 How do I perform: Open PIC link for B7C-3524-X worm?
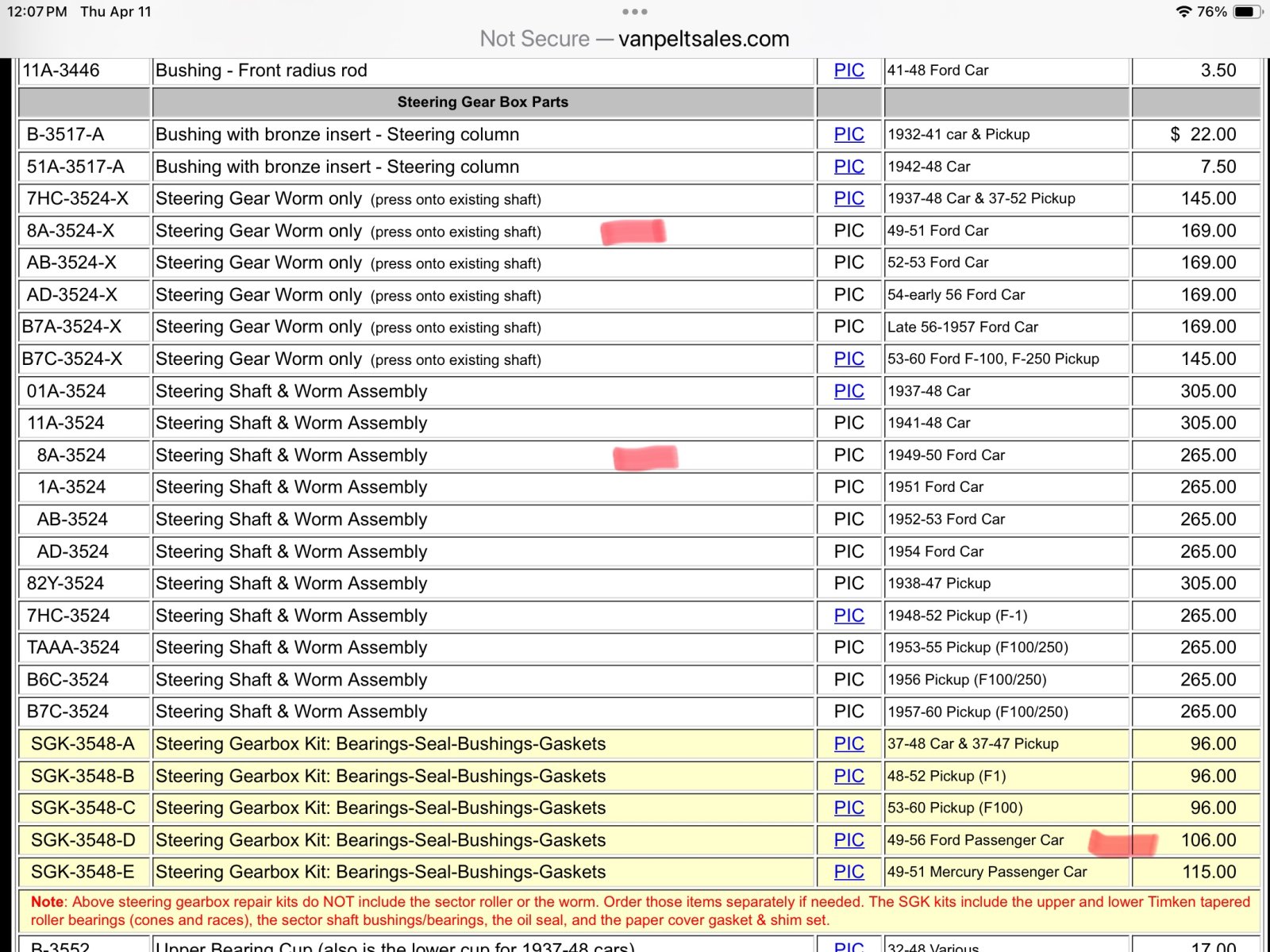tap(849, 359)
